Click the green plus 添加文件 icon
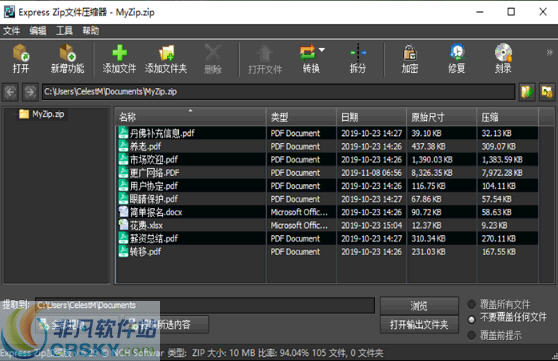This screenshot has width=558, height=361. 120,58
